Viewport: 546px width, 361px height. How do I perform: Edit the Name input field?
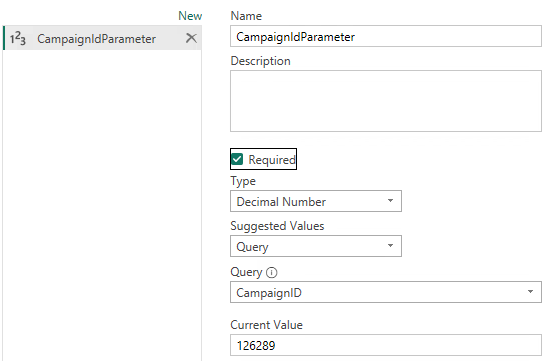(x=386, y=36)
